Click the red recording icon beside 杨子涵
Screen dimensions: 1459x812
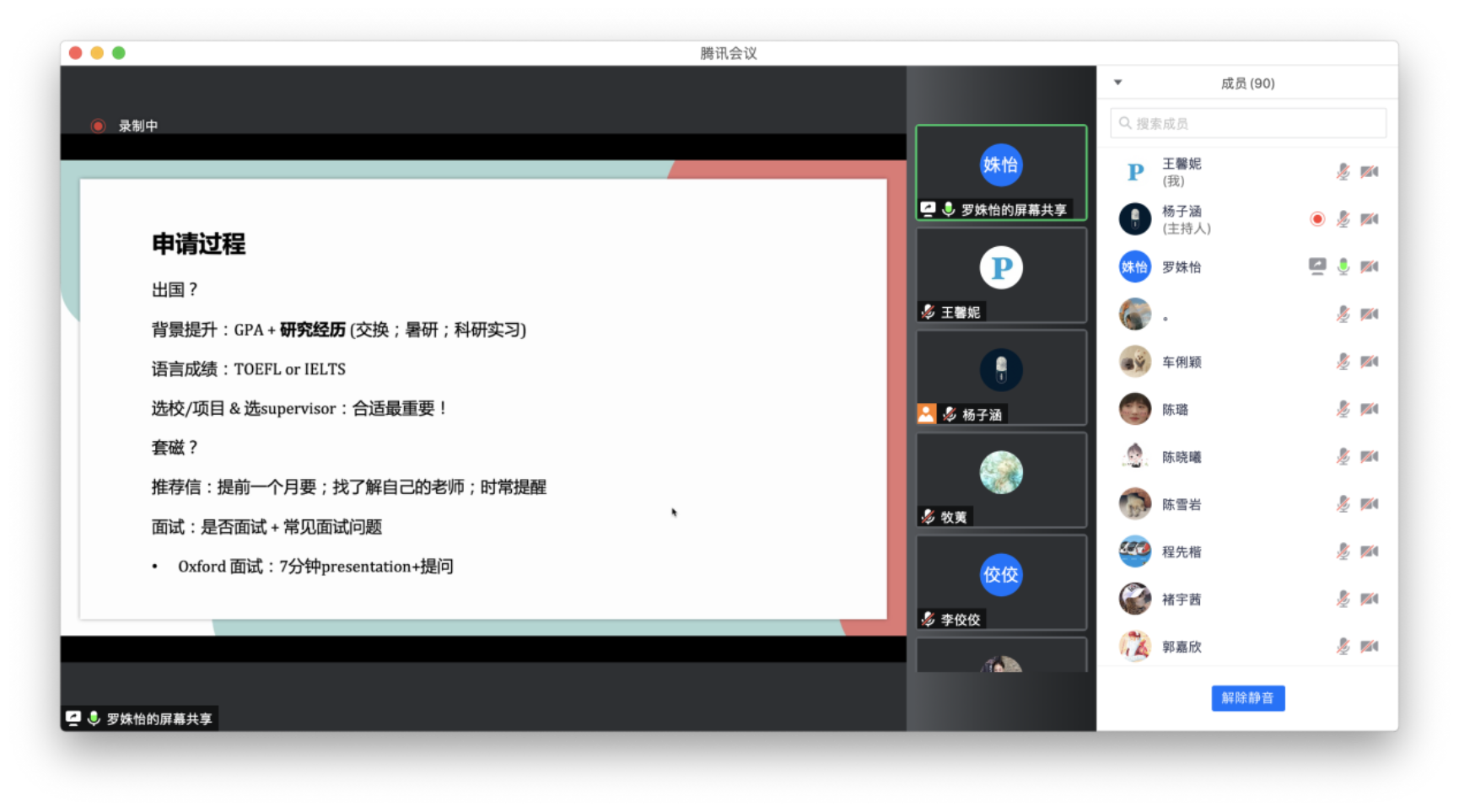click(1316, 219)
